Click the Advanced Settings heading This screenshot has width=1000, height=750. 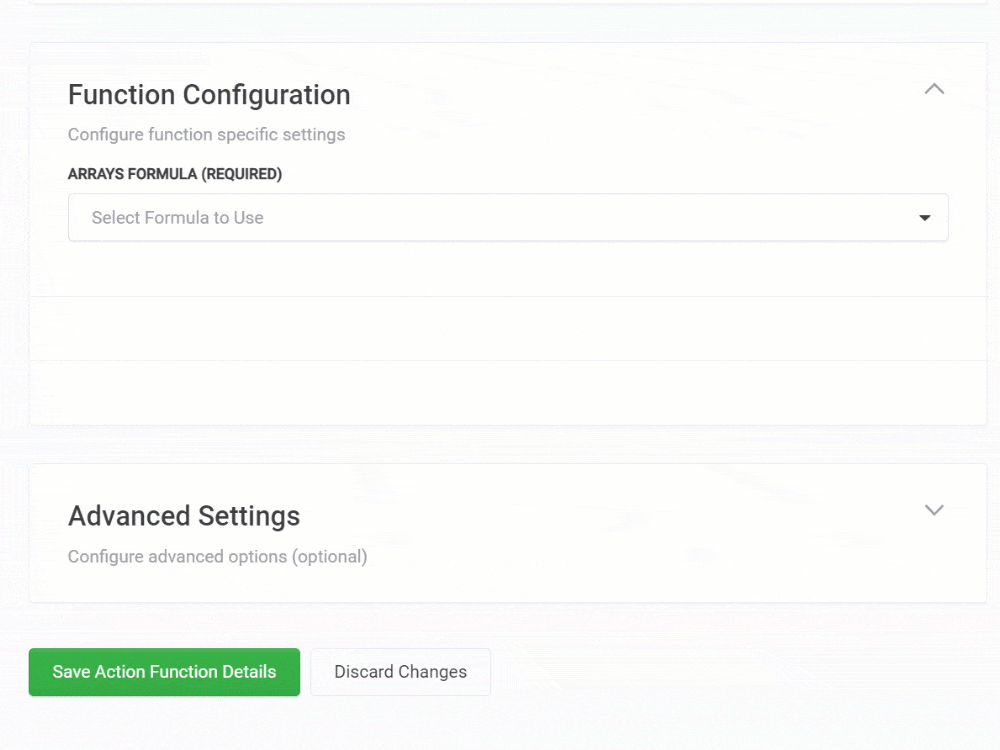(x=184, y=516)
